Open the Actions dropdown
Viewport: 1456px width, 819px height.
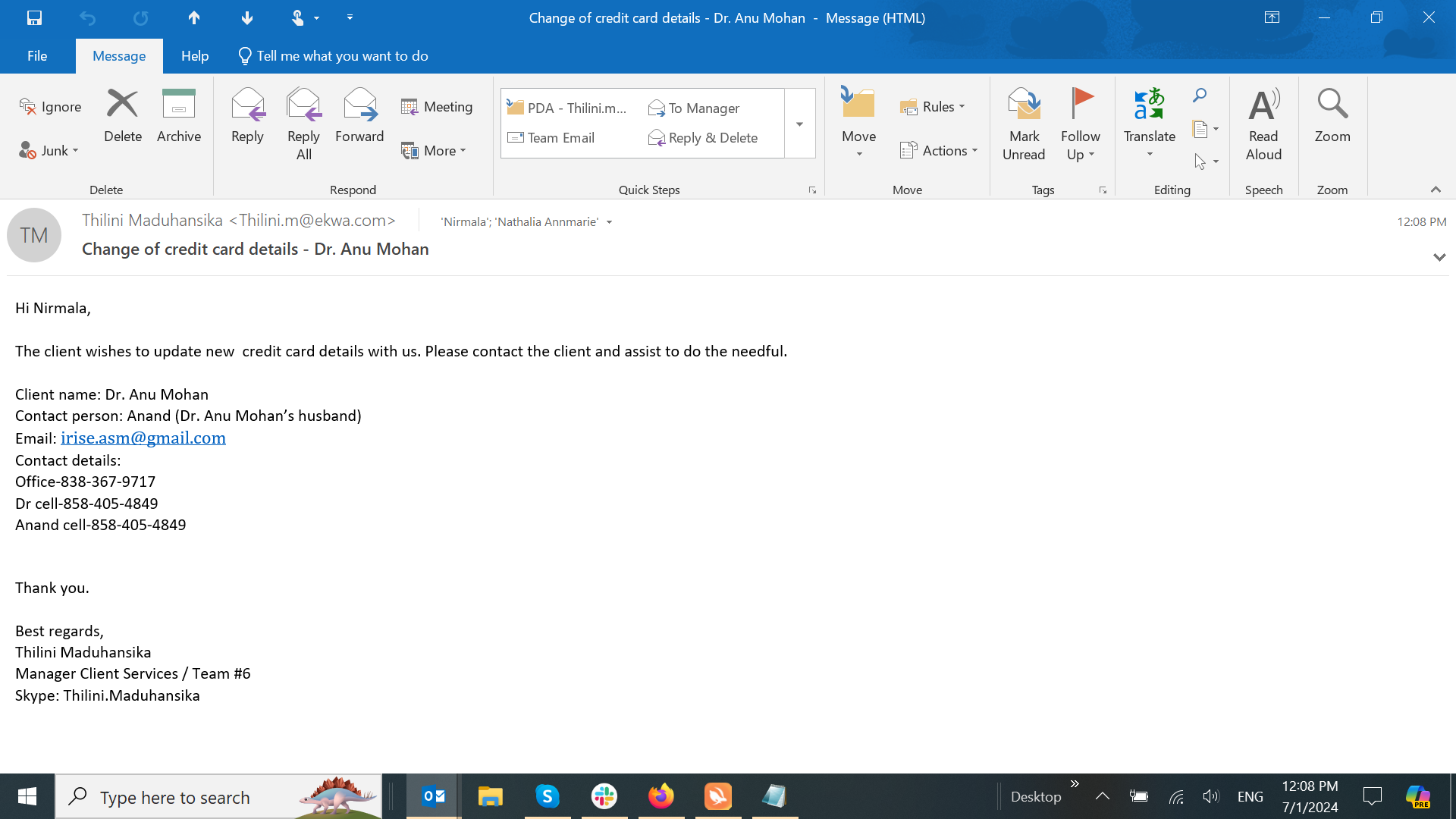click(x=939, y=151)
